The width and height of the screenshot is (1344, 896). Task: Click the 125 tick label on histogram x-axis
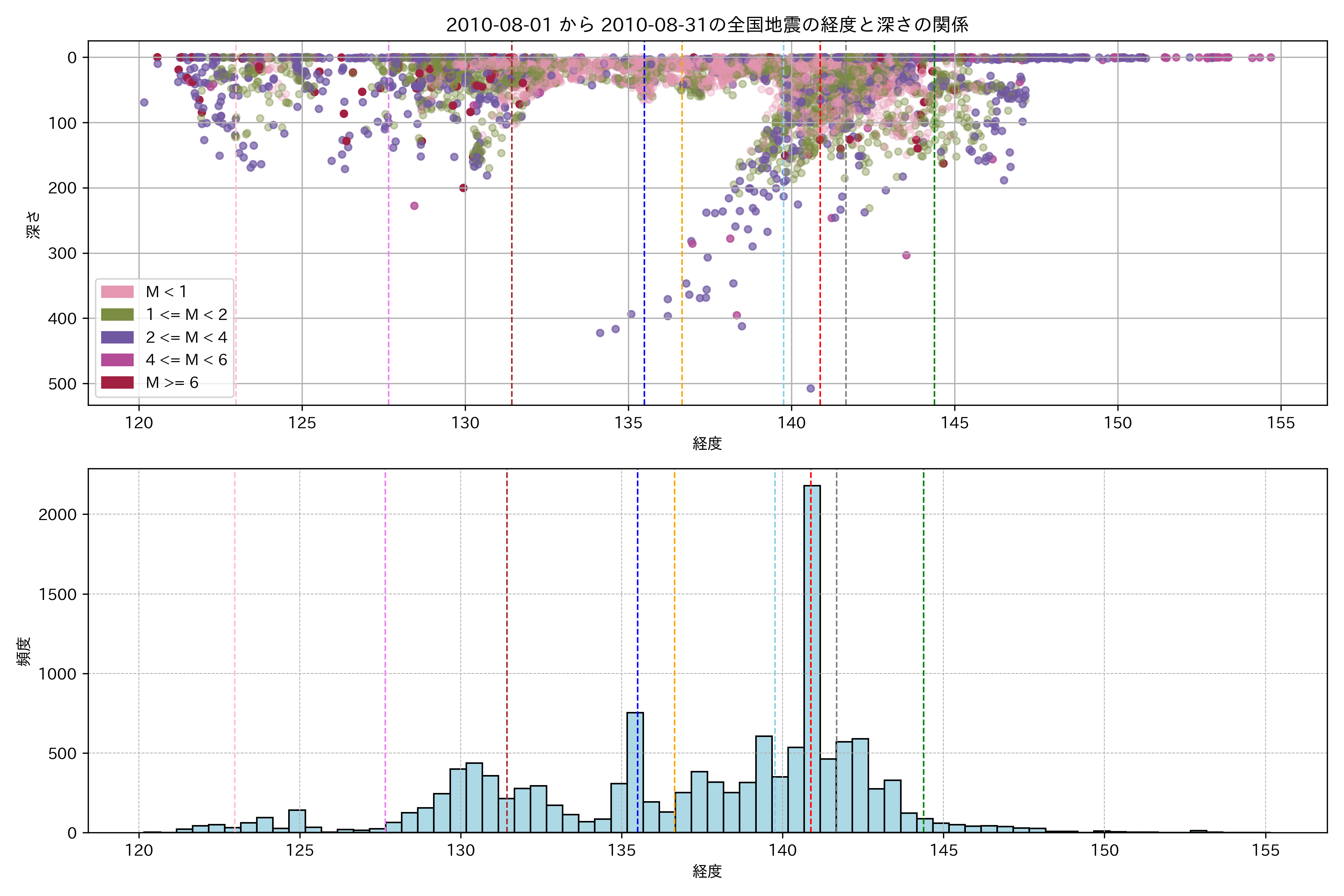click(x=300, y=850)
